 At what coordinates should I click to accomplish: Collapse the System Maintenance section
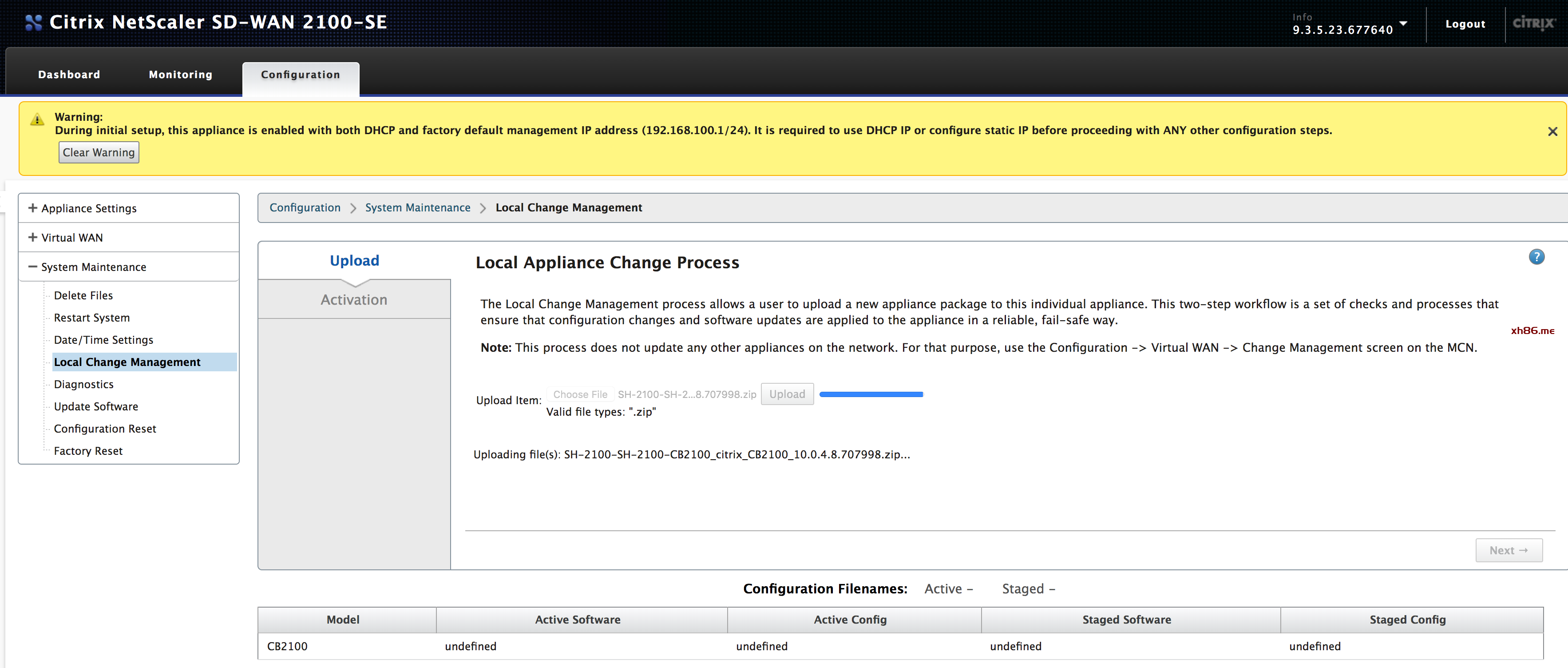(128, 267)
